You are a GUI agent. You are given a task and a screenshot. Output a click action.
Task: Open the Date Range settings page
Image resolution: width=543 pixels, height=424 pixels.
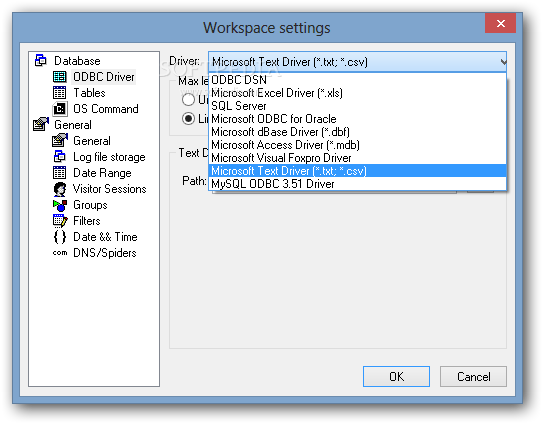(102, 173)
